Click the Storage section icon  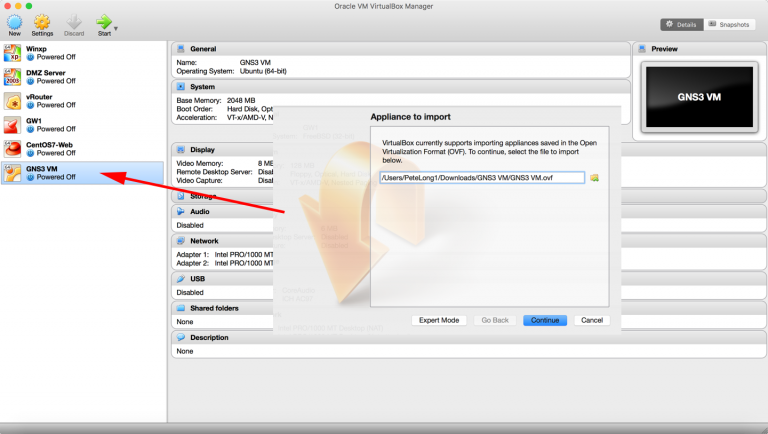tap(181, 196)
